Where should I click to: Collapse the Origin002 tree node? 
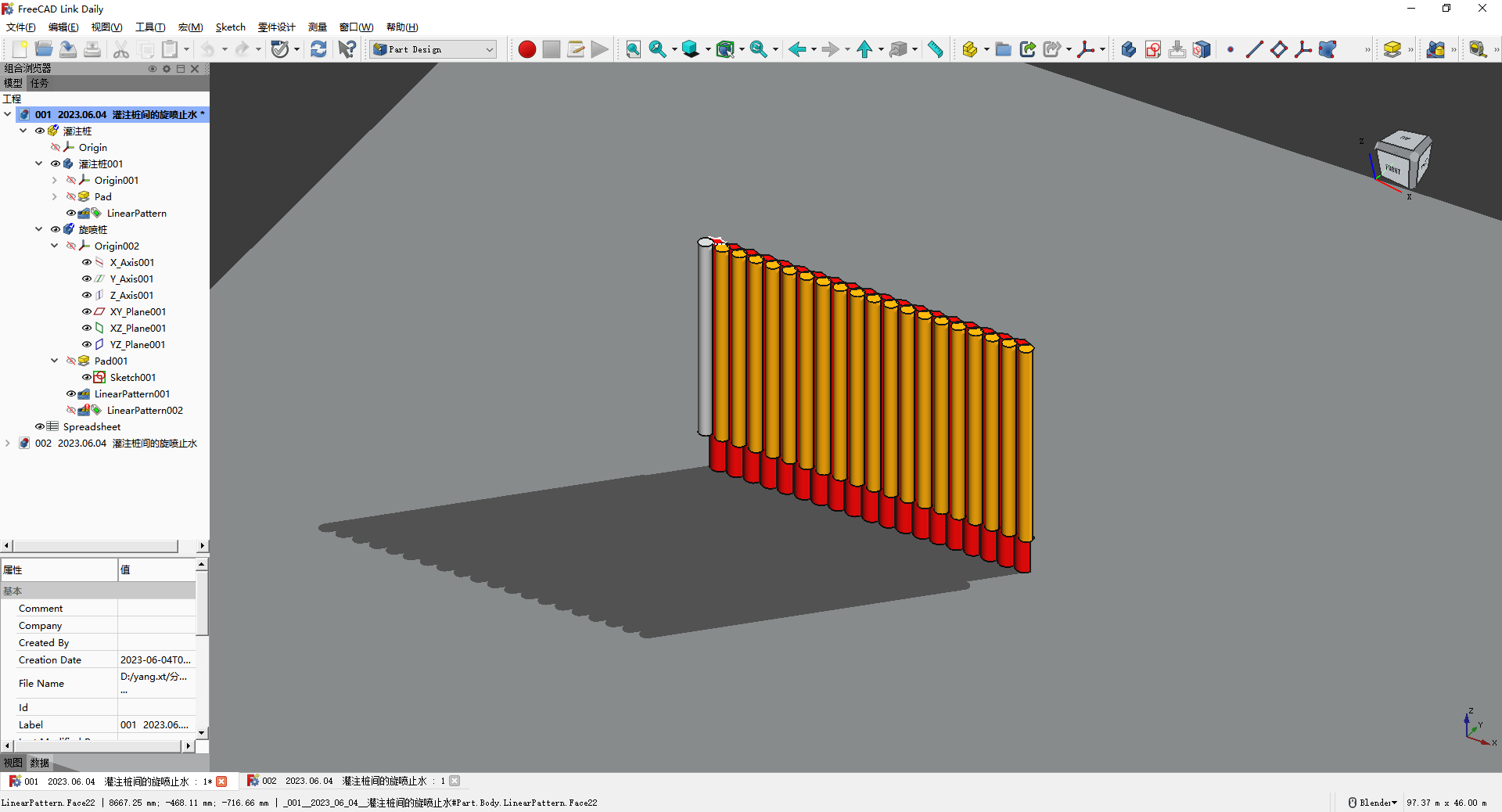point(54,246)
